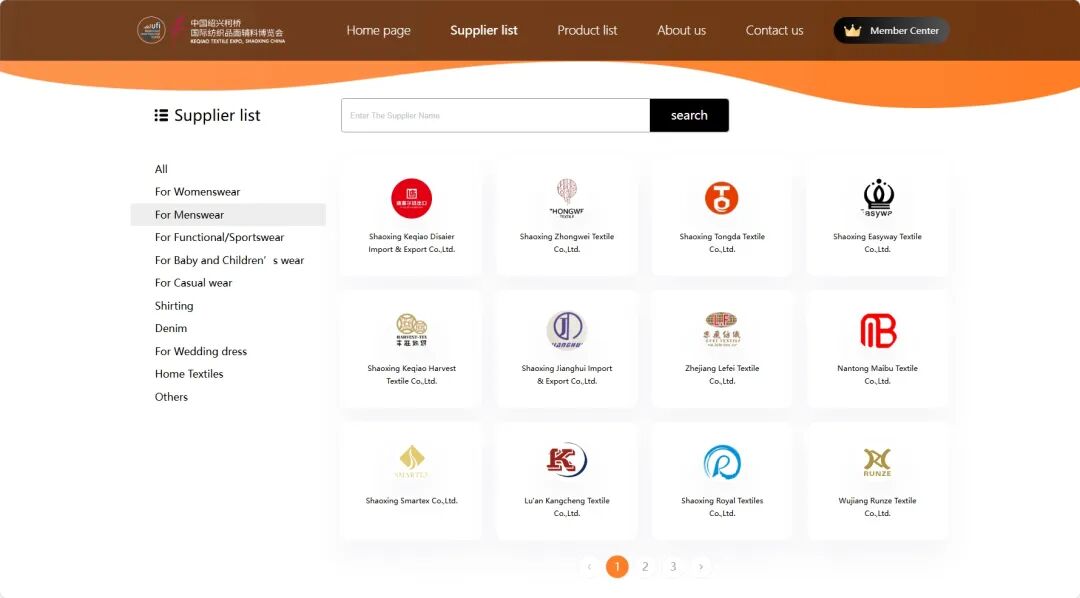Open Shaoxing Keqiao Harvest Textile logo
Viewport: 1080px width, 598px height.
[411, 330]
